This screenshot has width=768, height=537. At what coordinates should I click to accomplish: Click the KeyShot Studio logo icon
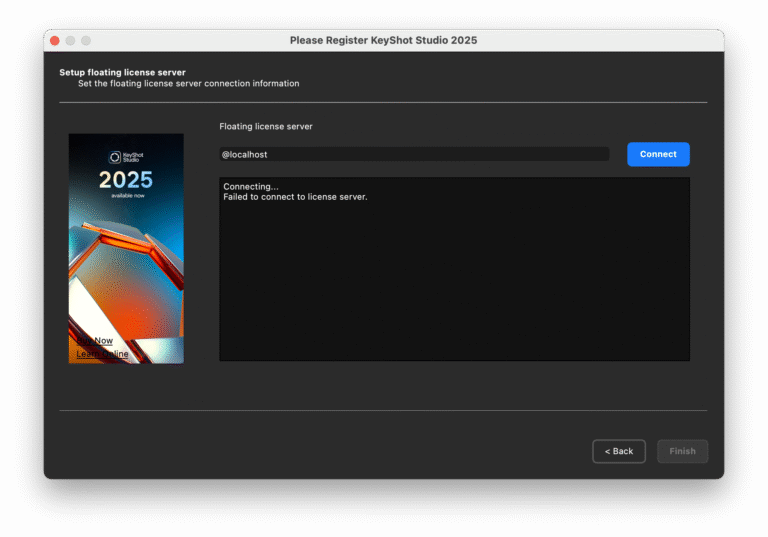[115, 157]
